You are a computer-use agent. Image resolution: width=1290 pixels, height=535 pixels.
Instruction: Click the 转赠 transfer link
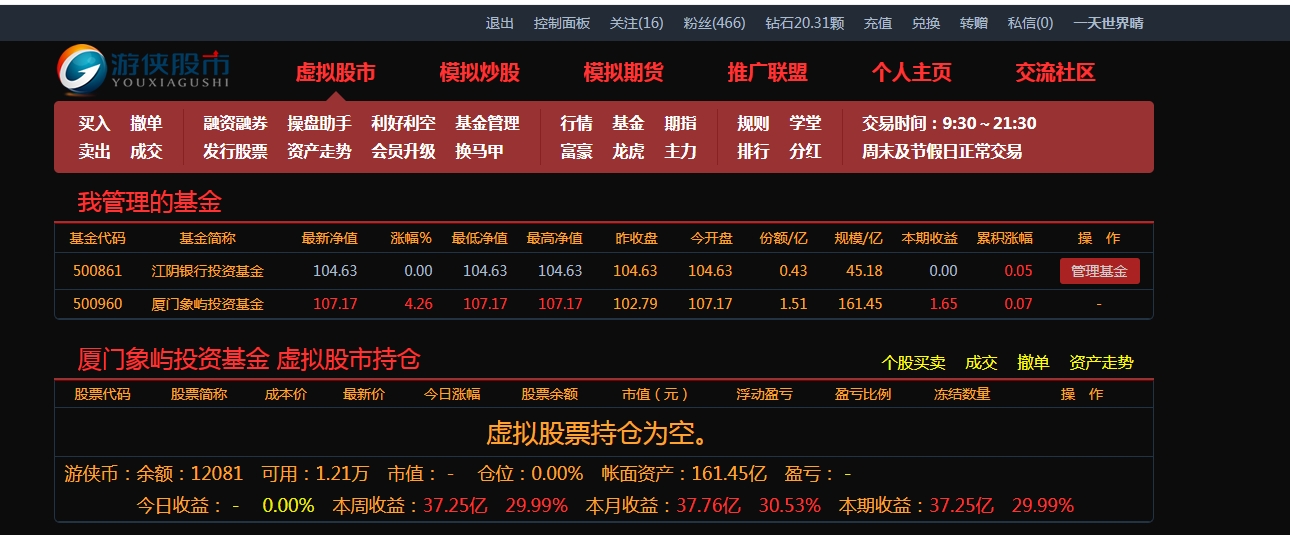[974, 23]
